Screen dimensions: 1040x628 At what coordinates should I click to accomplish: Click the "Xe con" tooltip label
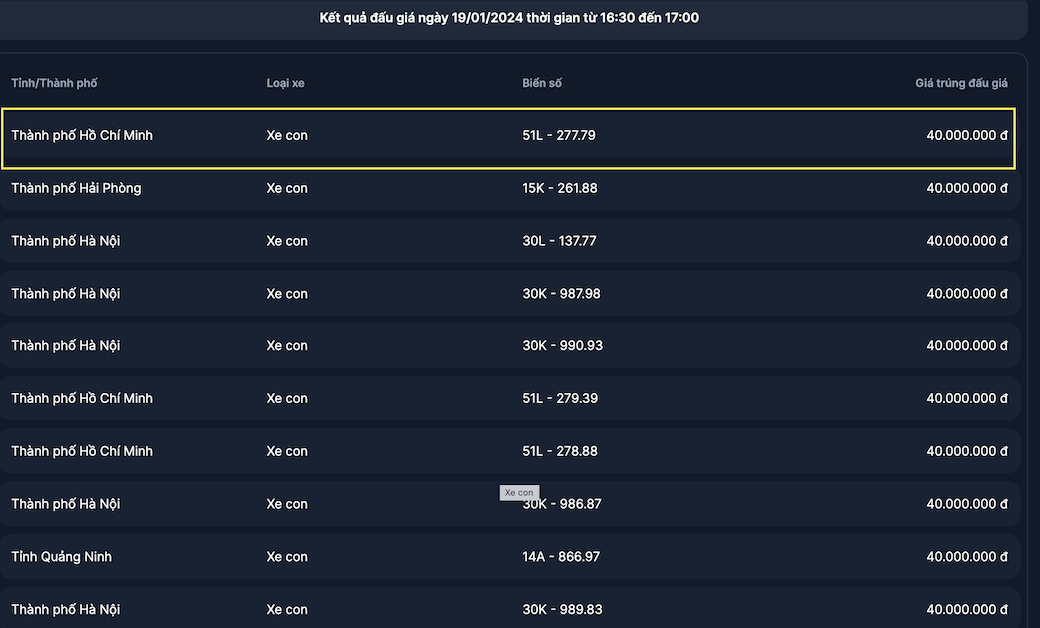point(520,493)
